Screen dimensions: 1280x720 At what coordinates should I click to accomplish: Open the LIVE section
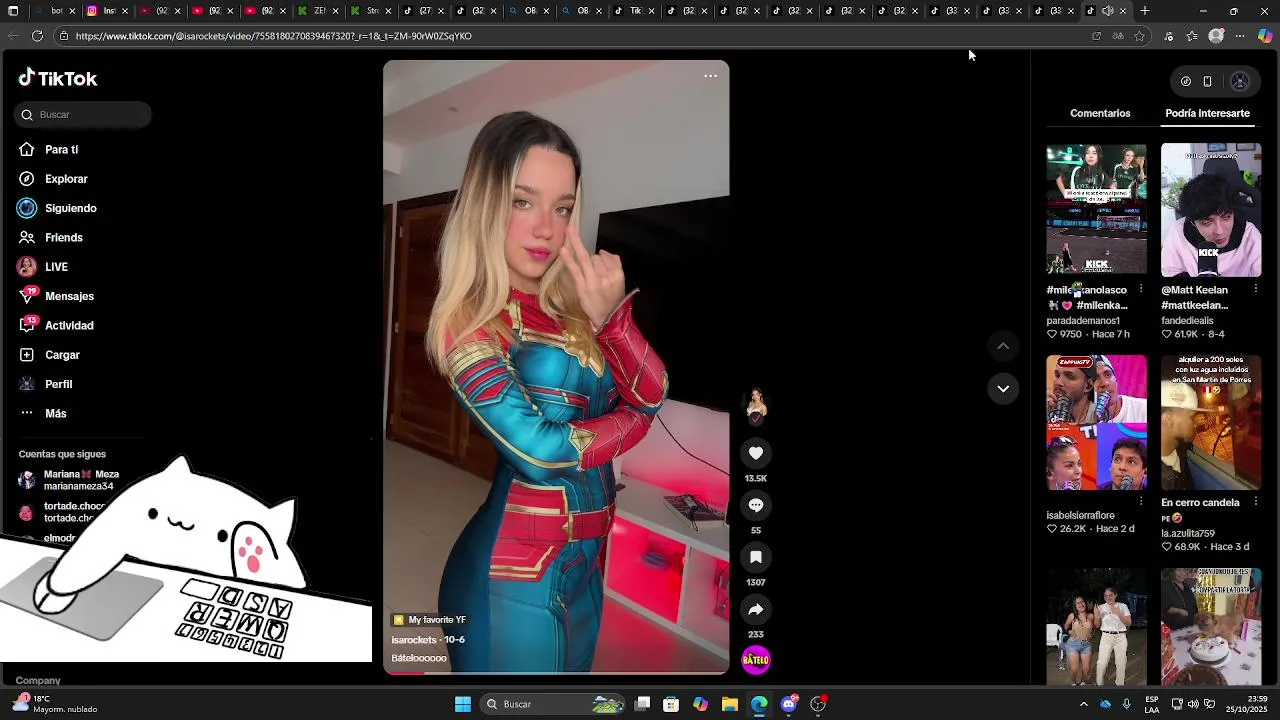pyautogui.click(x=42, y=267)
